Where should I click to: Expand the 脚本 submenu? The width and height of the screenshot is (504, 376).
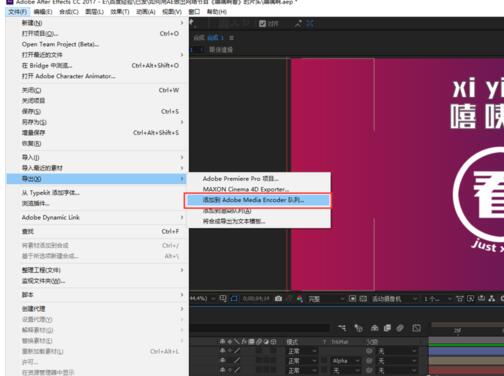tap(97, 295)
